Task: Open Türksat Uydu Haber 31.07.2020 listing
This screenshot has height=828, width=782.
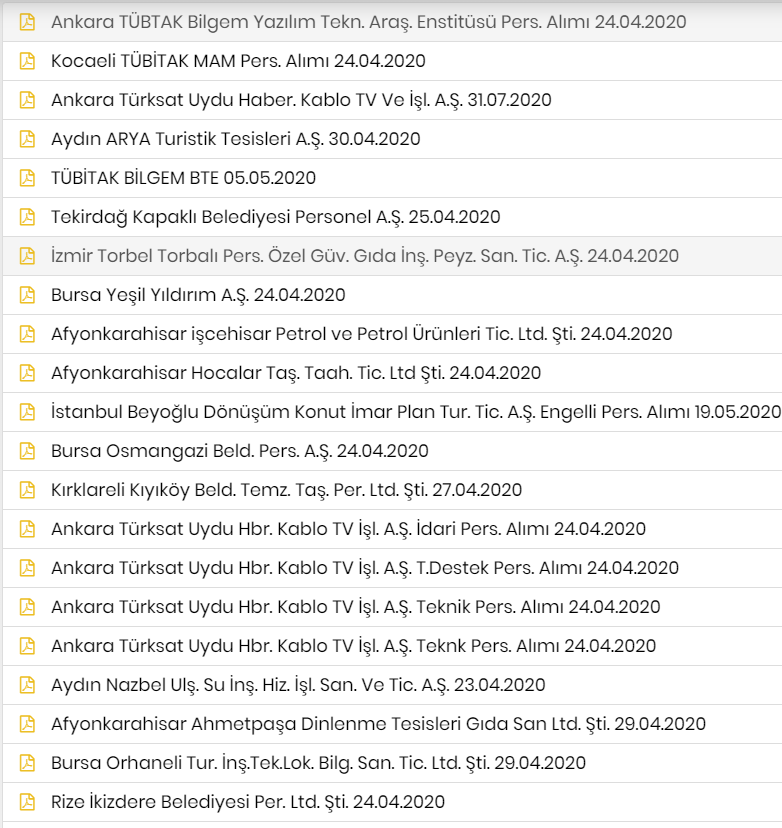Action: point(300,100)
